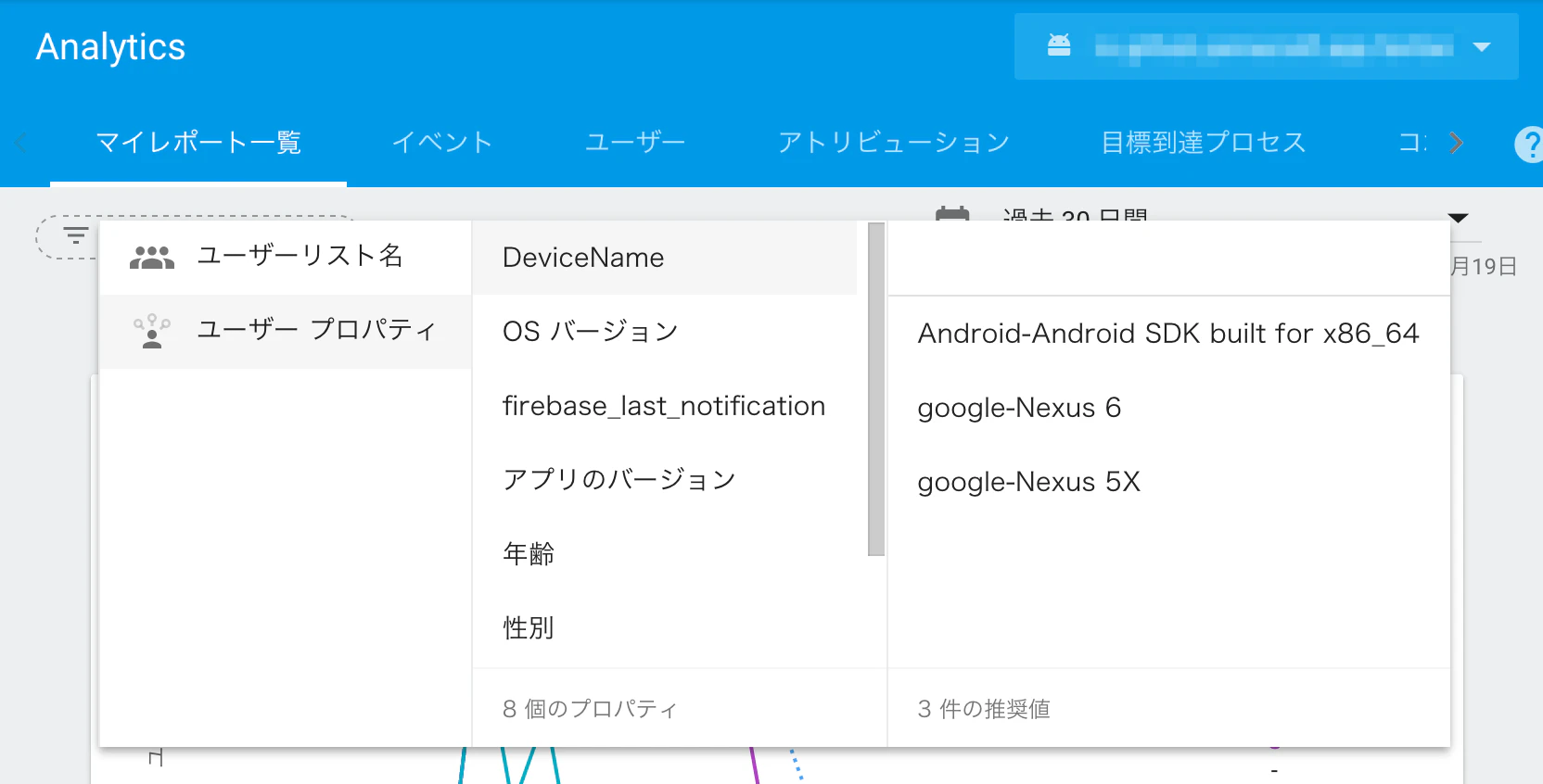Choose 性別 property
The width and height of the screenshot is (1543, 784).
point(665,628)
